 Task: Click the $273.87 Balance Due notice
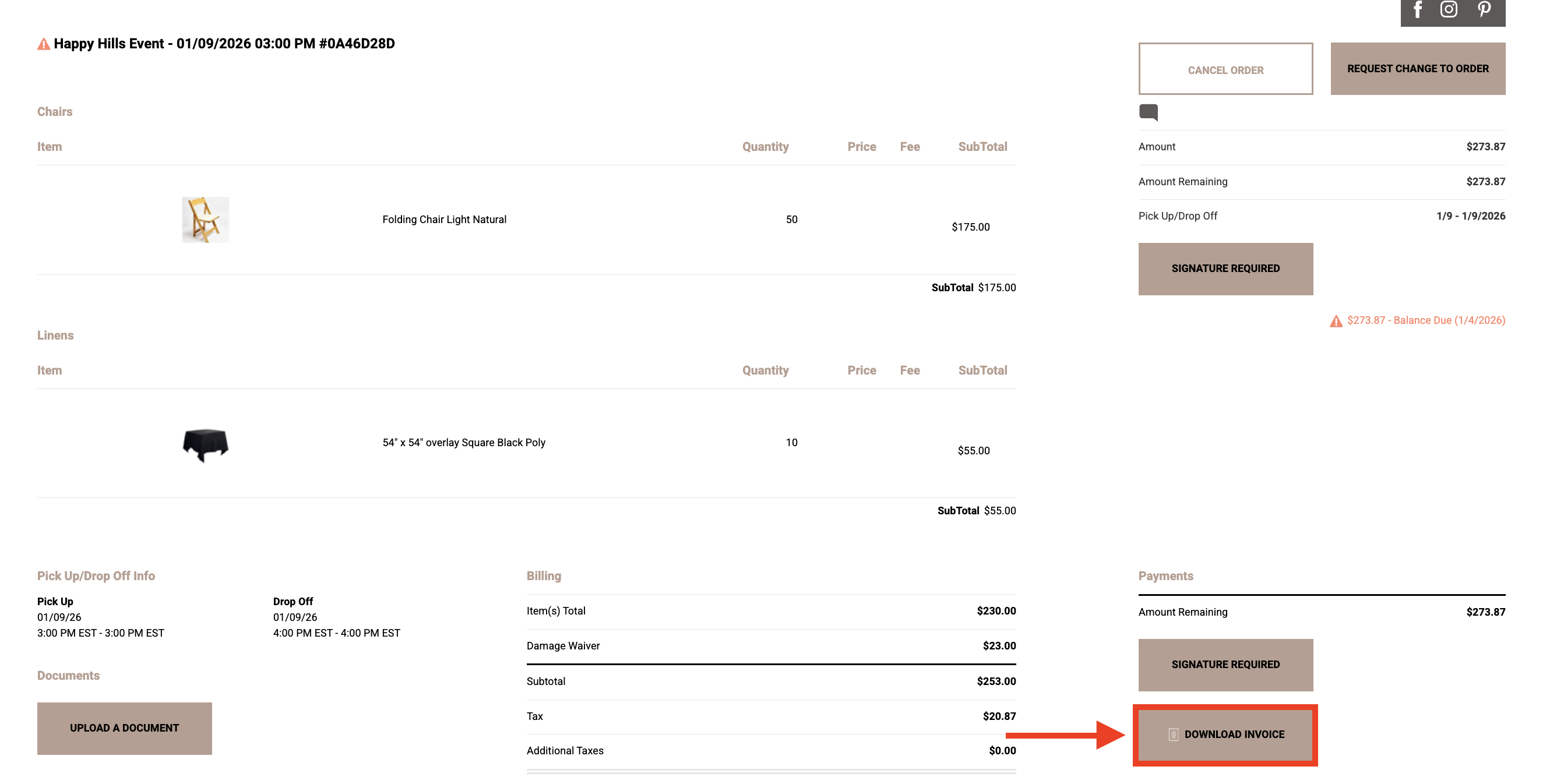(x=1425, y=320)
